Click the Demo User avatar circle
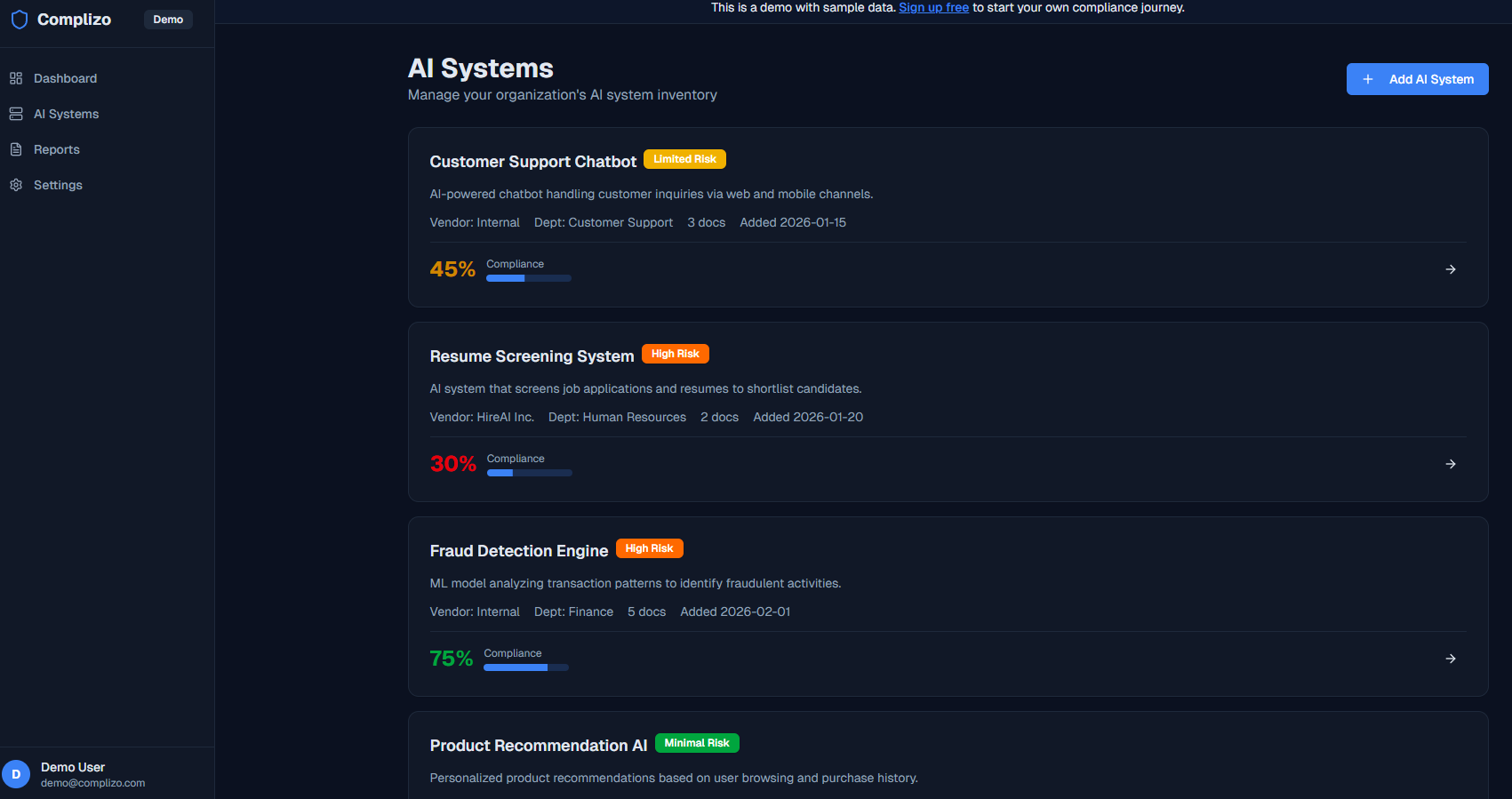 16,774
